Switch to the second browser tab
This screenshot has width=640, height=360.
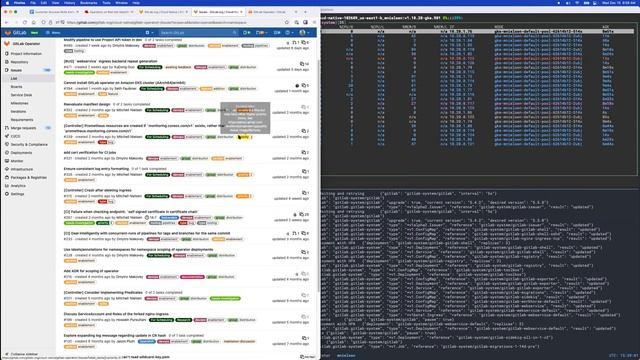[x=108, y=12]
